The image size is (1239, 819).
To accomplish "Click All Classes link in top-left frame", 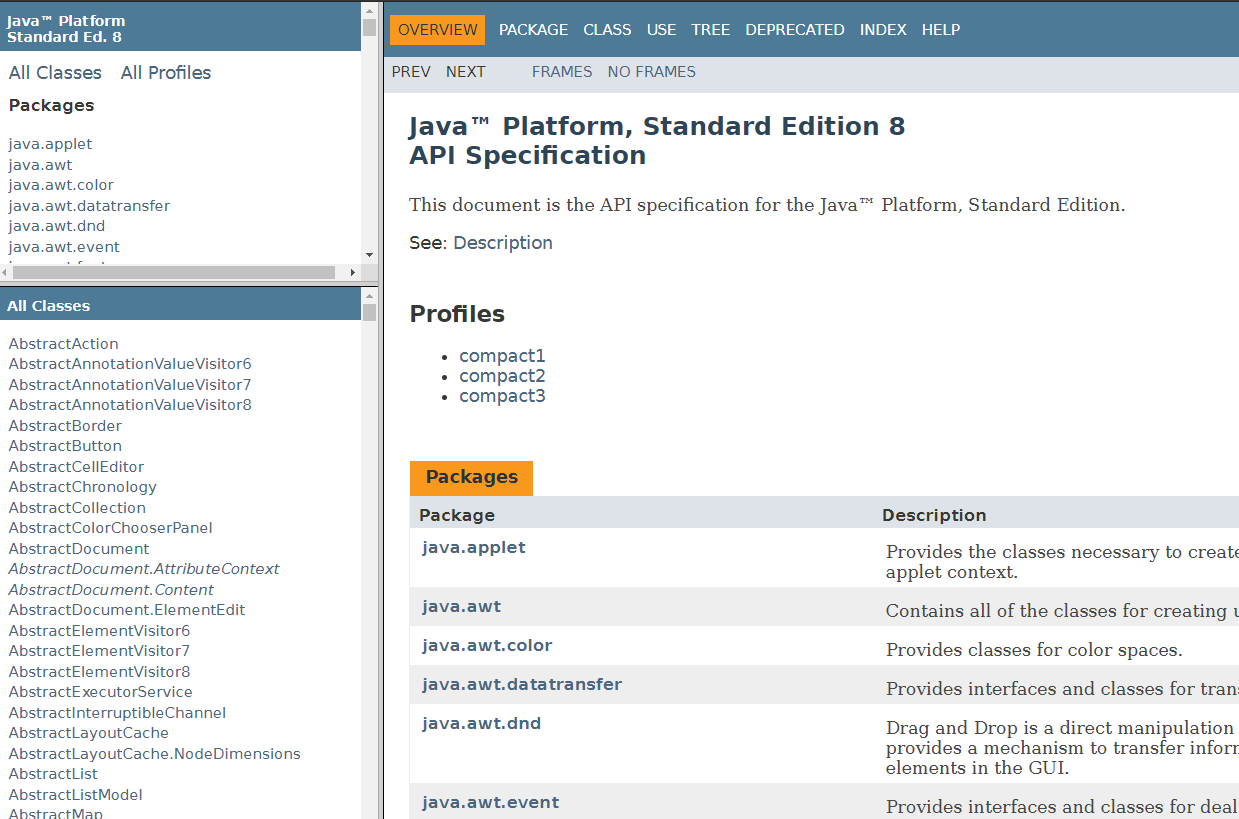I will [x=55, y=73].
